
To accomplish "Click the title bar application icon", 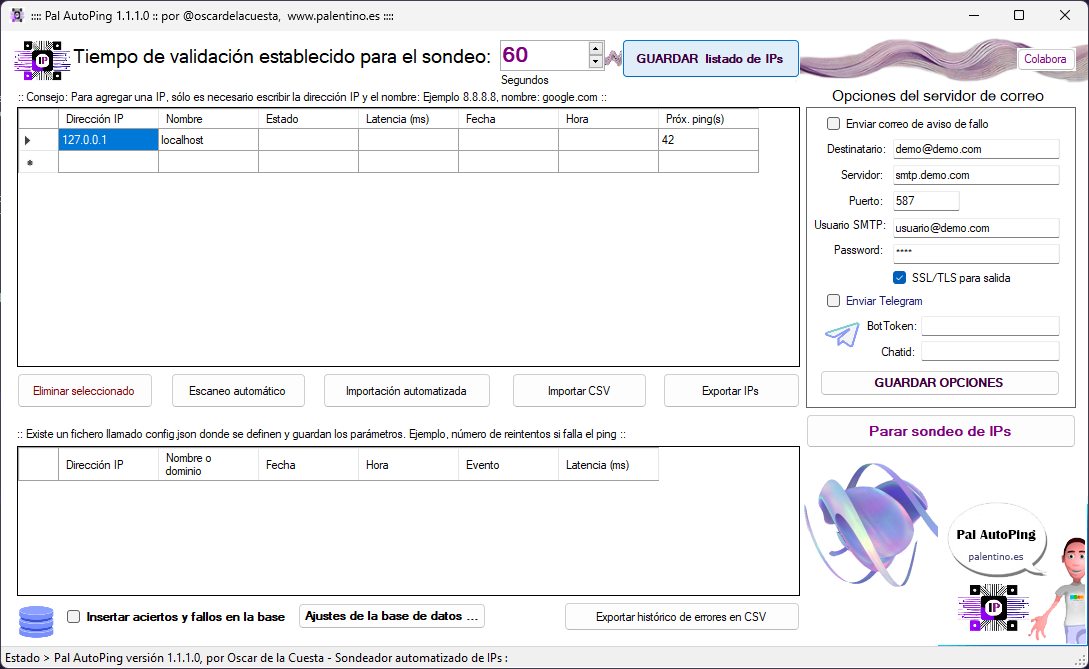I will pyautogui.click(x=16, y=15).
